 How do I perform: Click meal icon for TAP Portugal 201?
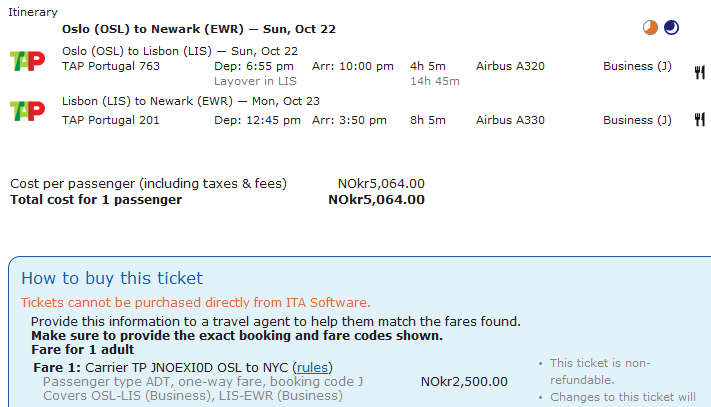700,120
